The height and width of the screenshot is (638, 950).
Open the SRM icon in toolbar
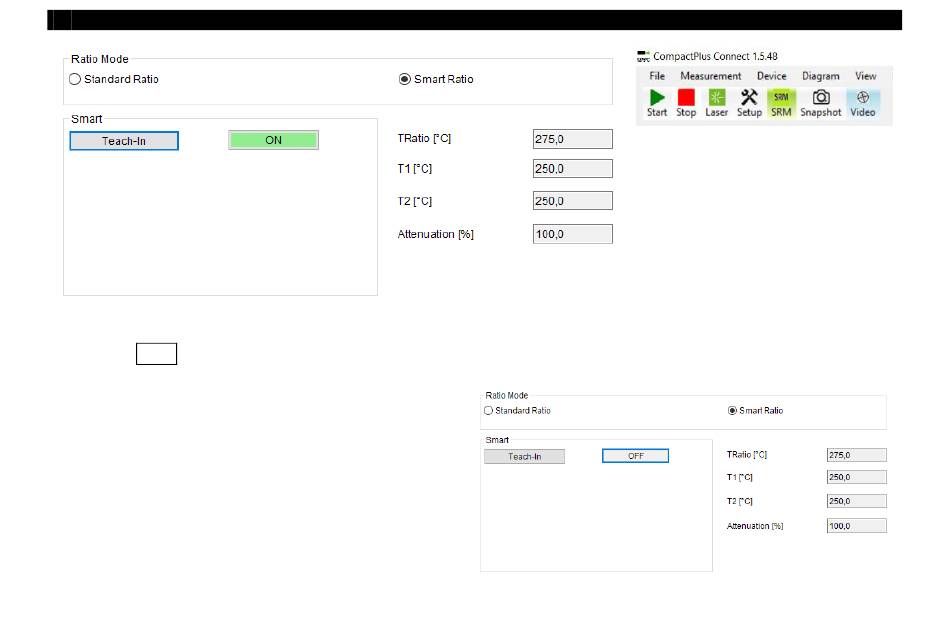point(781,98)
